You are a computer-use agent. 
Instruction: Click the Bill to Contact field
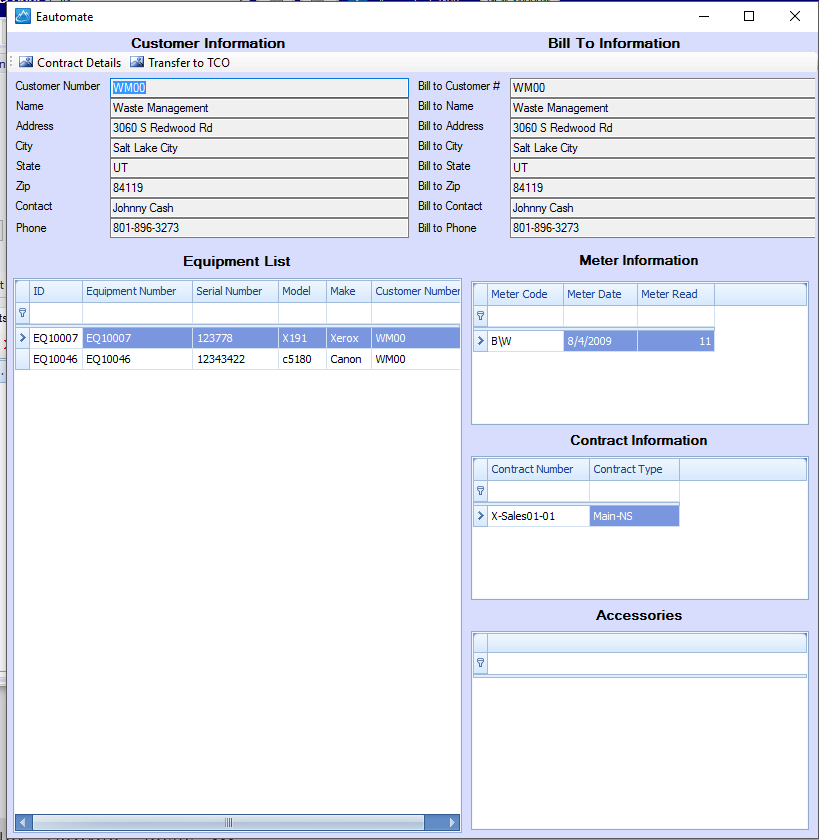tap(663, 208)
